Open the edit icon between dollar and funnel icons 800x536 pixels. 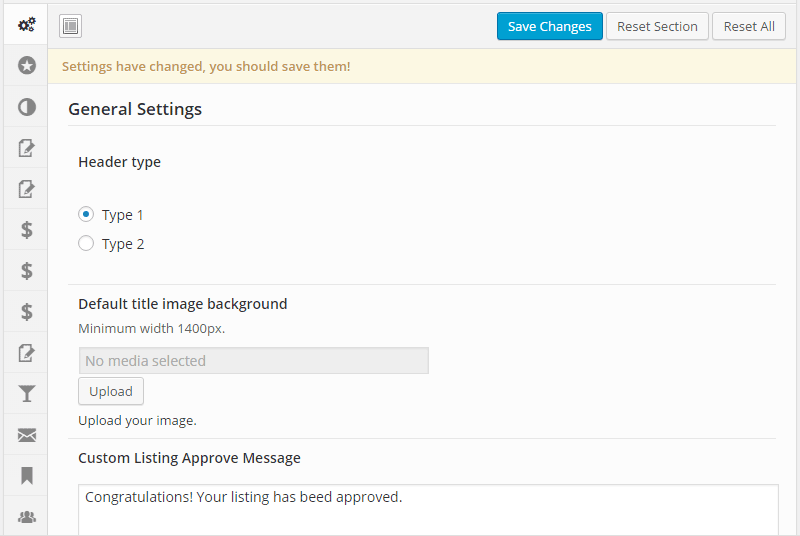click(x=26, y=353)
